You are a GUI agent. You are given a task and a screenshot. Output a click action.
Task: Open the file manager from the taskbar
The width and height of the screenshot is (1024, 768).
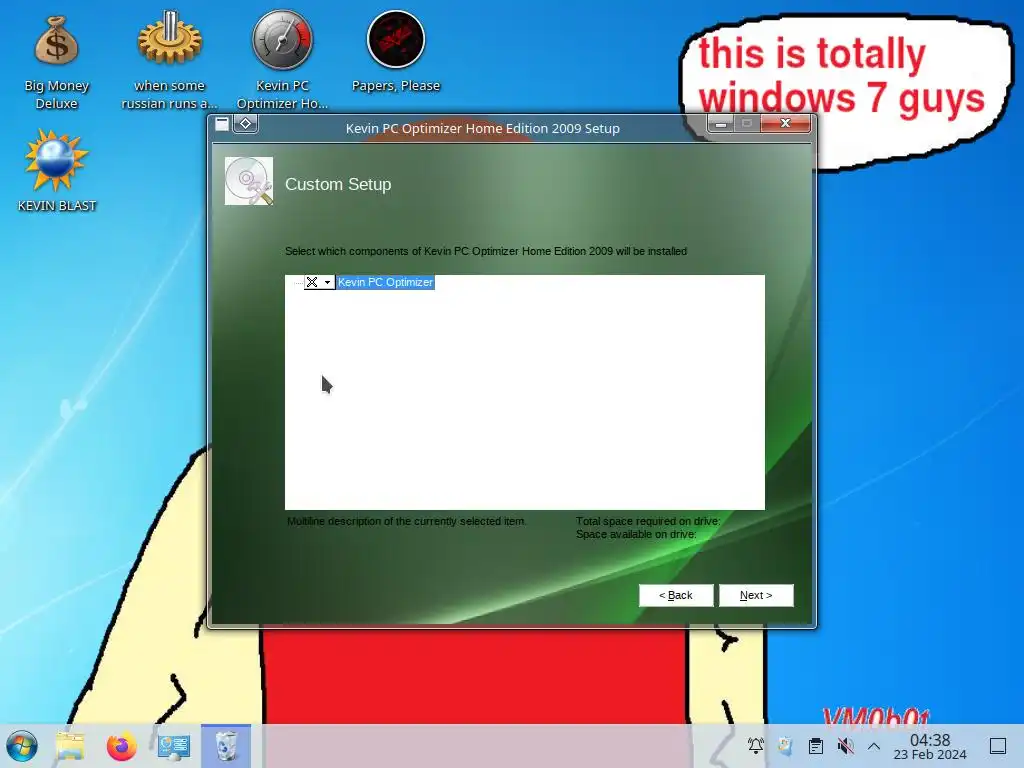[x=71, y=746]
